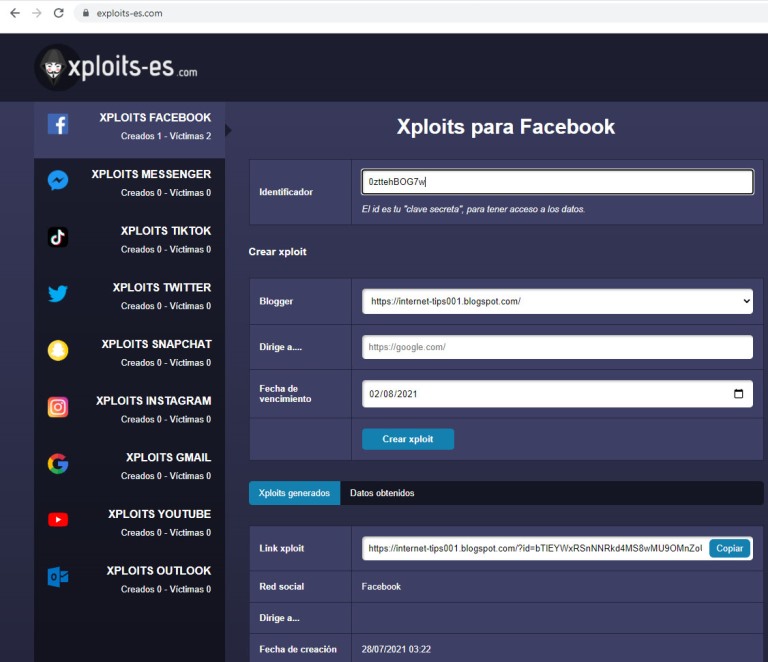Viewport: 768px width, 662px height.
Task: Click the Outlook icon in sidebar
Action: (x=58, y=577)
